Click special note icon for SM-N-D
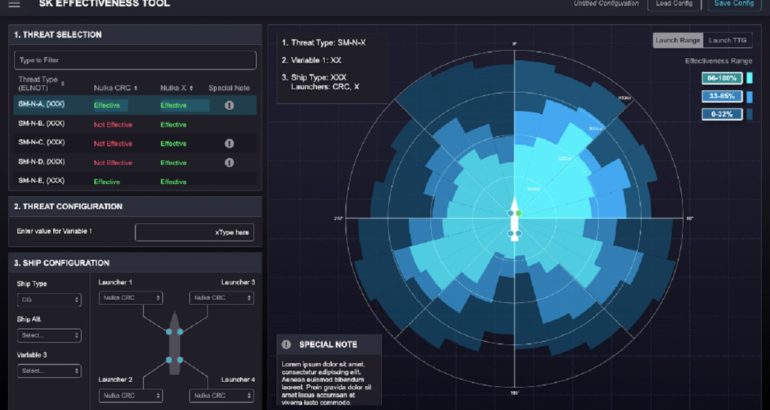 click(x=229, y=162)
